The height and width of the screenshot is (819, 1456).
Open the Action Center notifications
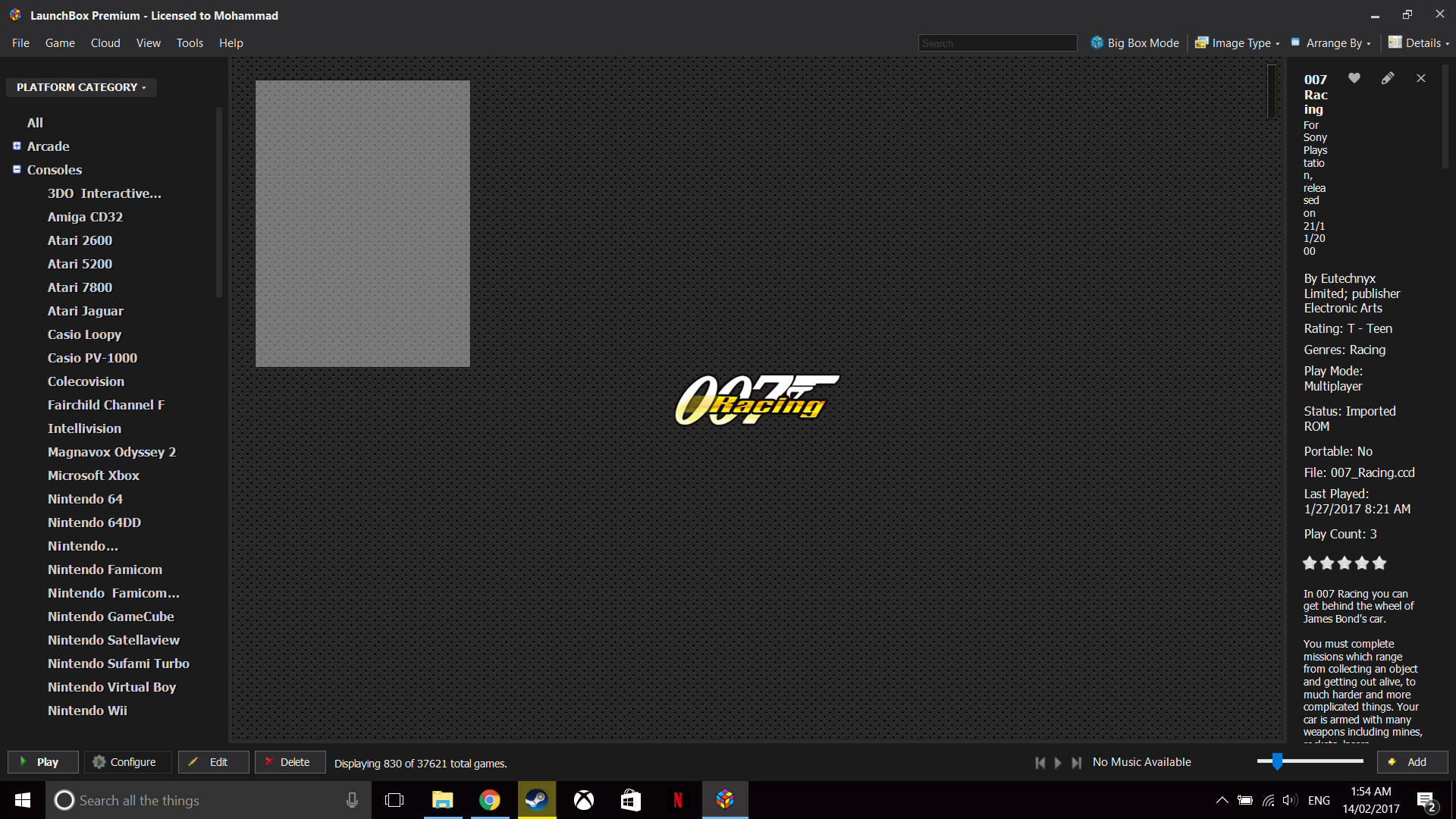click(1426, 801)
